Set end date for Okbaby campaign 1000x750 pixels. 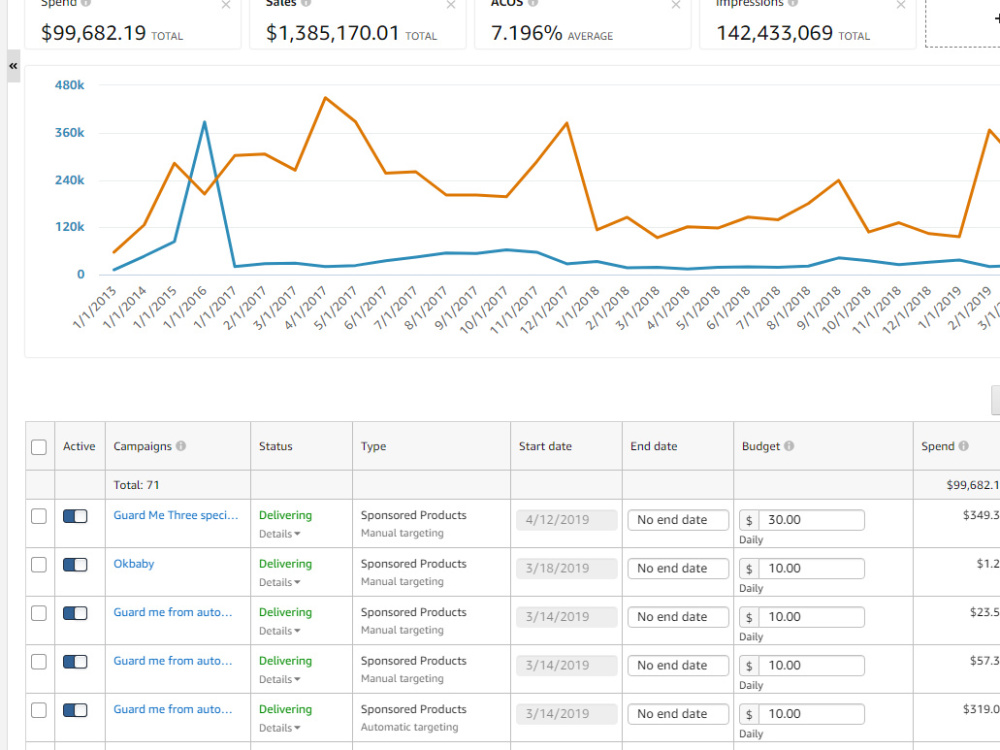[678, 568]
